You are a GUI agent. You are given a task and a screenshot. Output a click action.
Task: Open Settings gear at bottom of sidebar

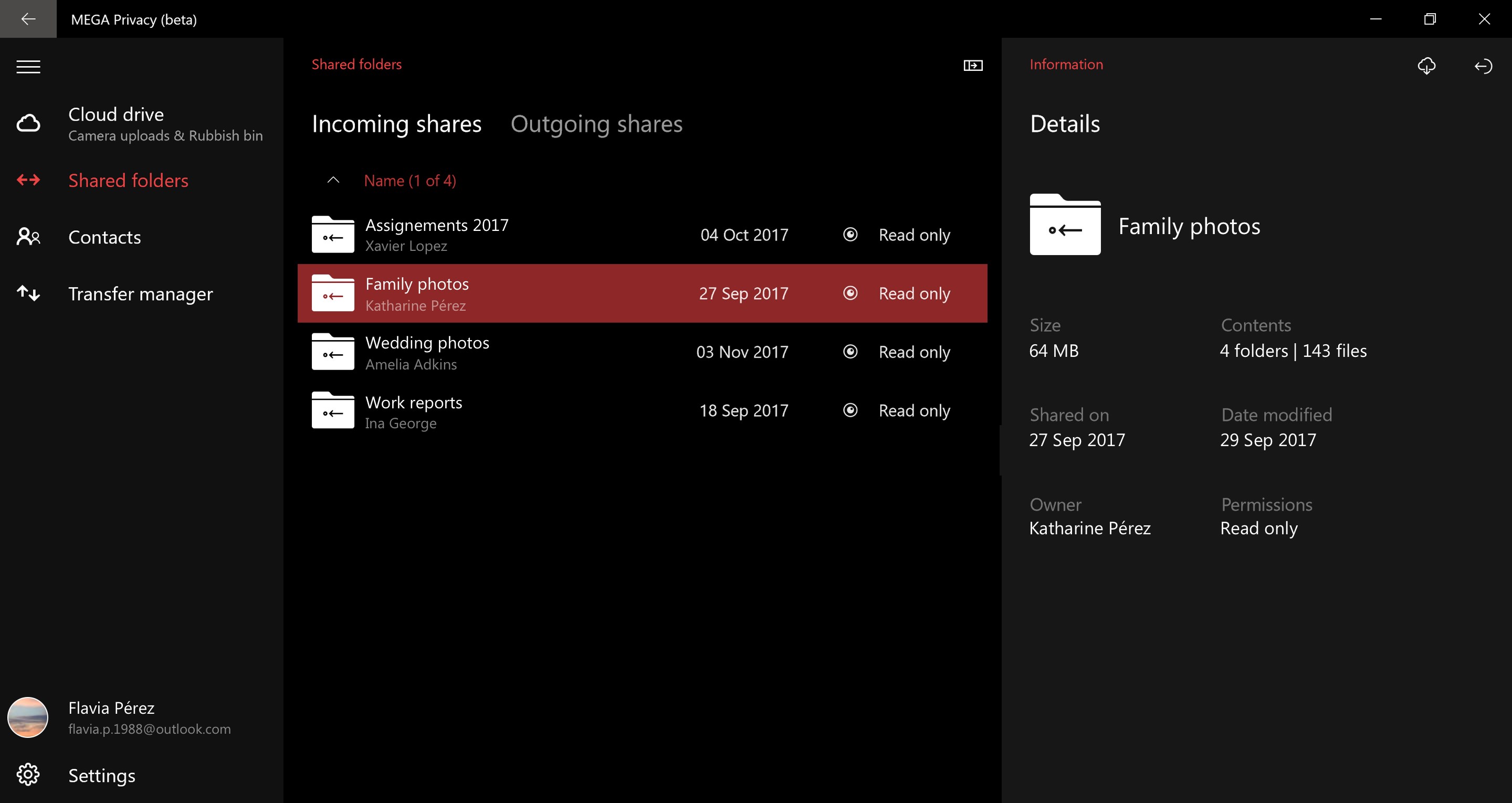pos(28,775)
